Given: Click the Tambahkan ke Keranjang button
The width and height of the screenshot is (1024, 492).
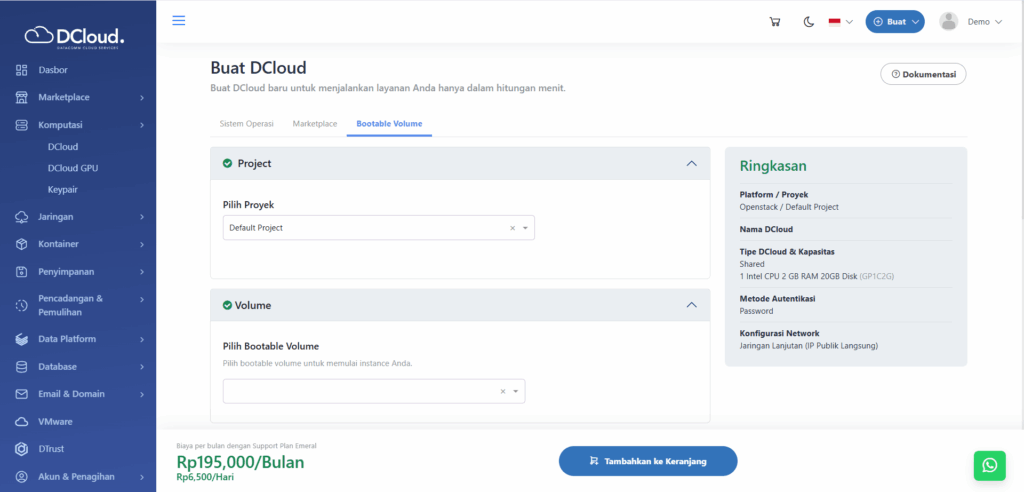Looking at the screenshot, I should 647,461.
